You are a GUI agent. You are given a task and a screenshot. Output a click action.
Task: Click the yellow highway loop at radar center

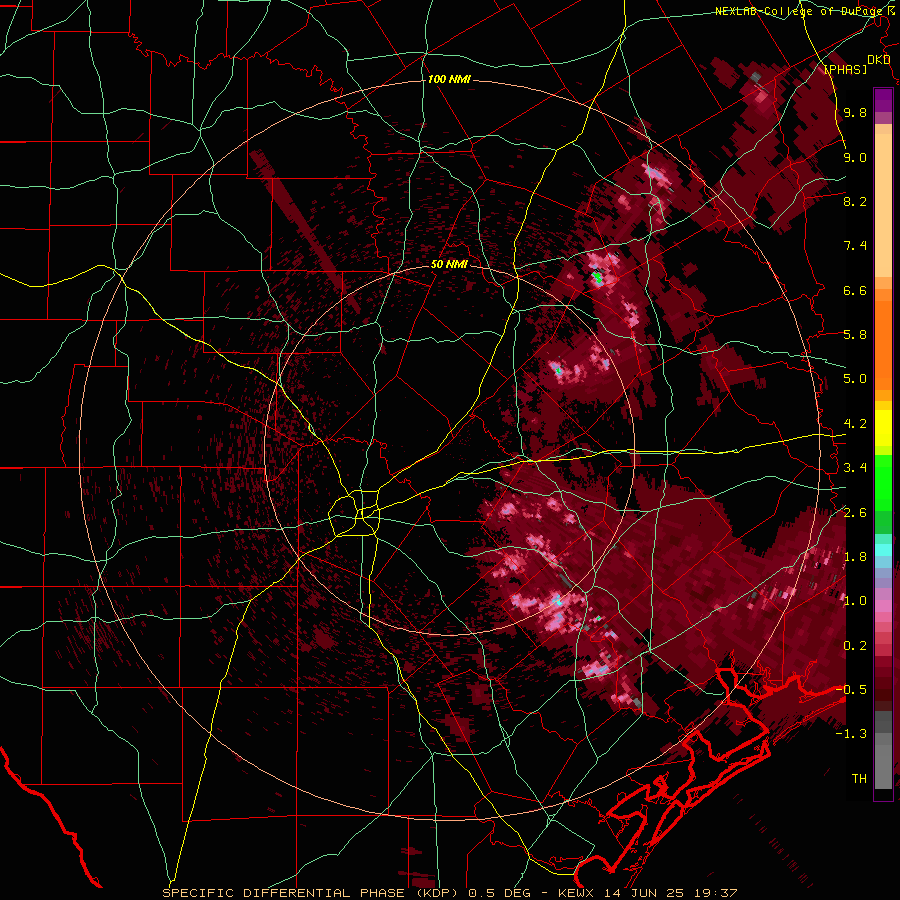(x=355, y=513)
